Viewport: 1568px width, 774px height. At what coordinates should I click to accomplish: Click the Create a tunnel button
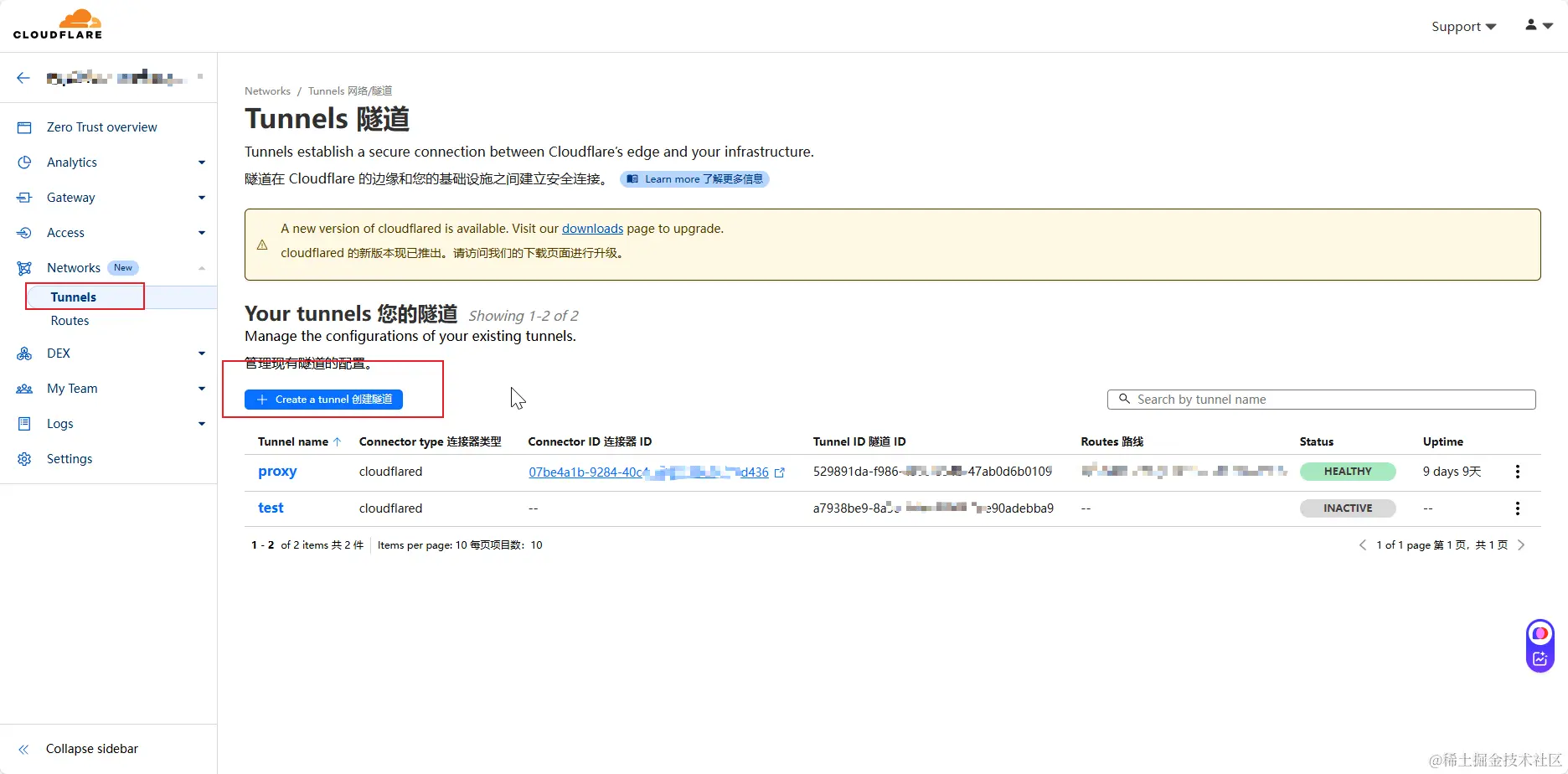(x=323, y=400)
